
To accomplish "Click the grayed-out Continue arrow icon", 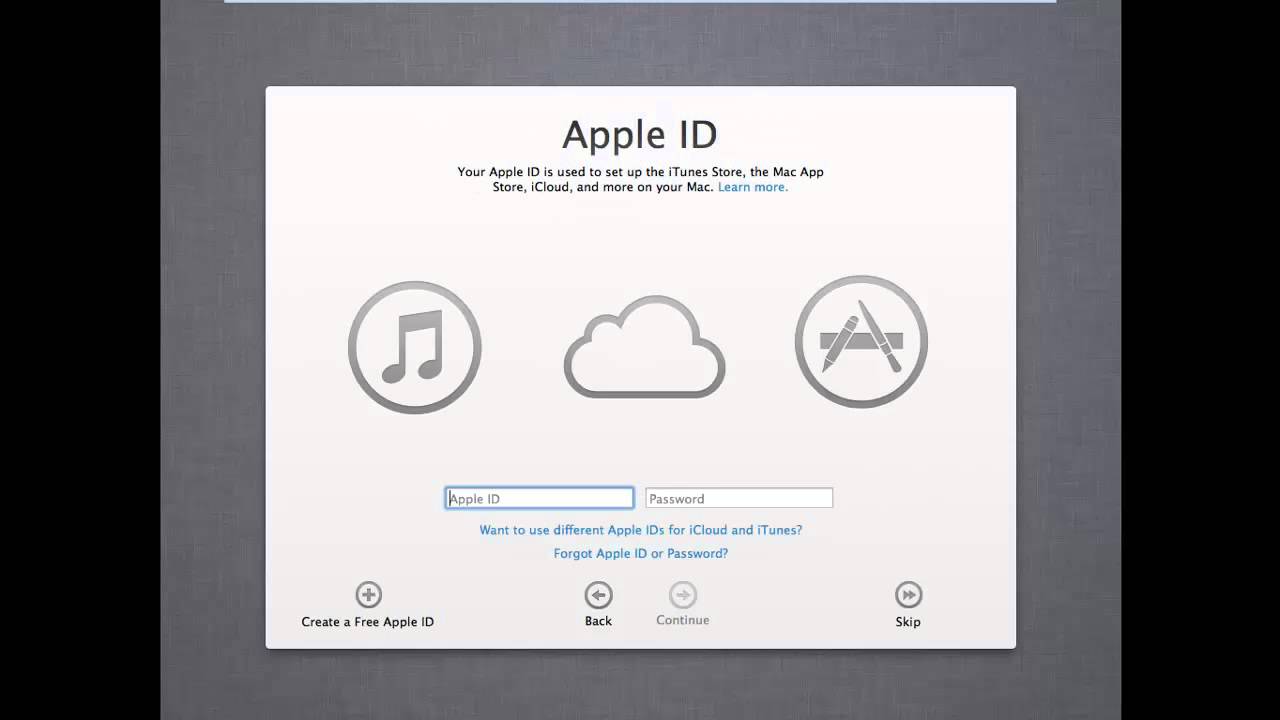I will click(x=683, y=595).
